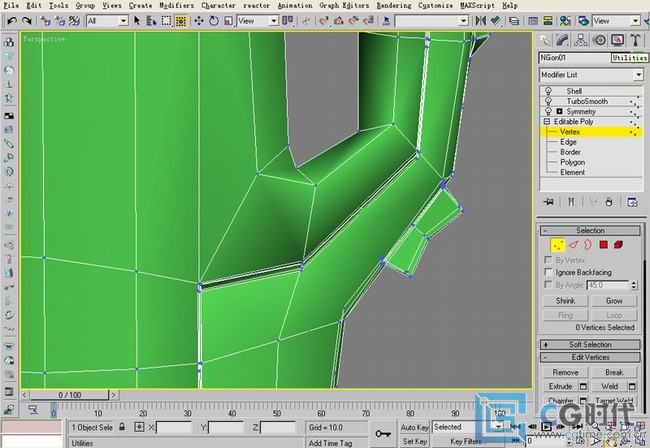Open the Customize menu
Viewport: 650px width, 448px height.
[x=436, y=5]
